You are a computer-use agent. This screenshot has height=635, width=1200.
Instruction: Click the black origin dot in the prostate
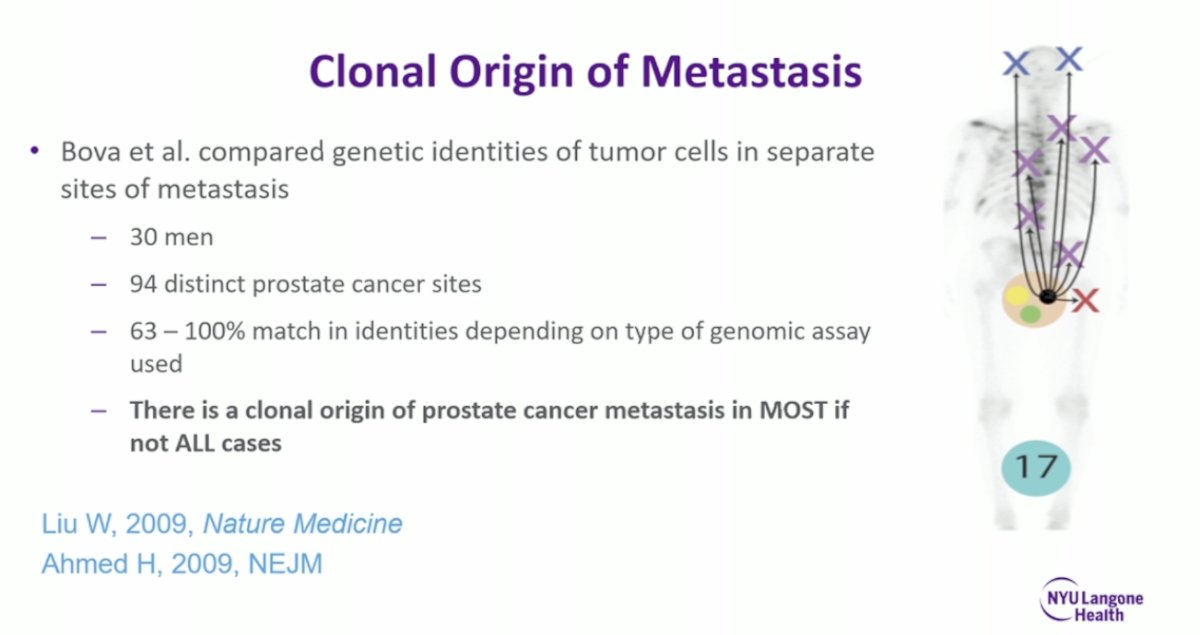click(1047, 297)
